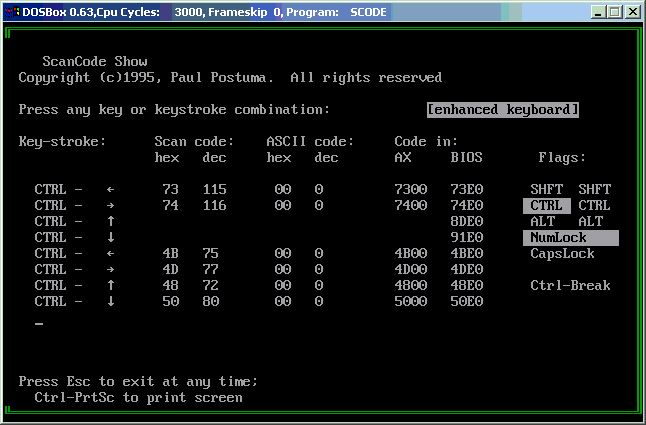The height and width of the screenshot is (425, 646).
Task: Close the DOSBox window
Action: coord(632,12)
